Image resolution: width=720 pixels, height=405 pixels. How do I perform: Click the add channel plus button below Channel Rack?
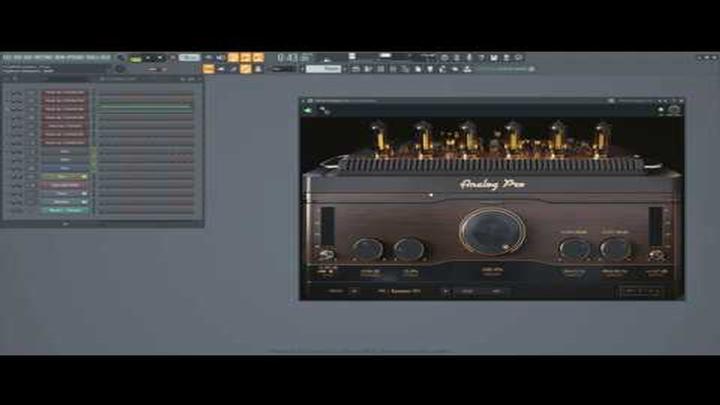[x=65, y=224]
